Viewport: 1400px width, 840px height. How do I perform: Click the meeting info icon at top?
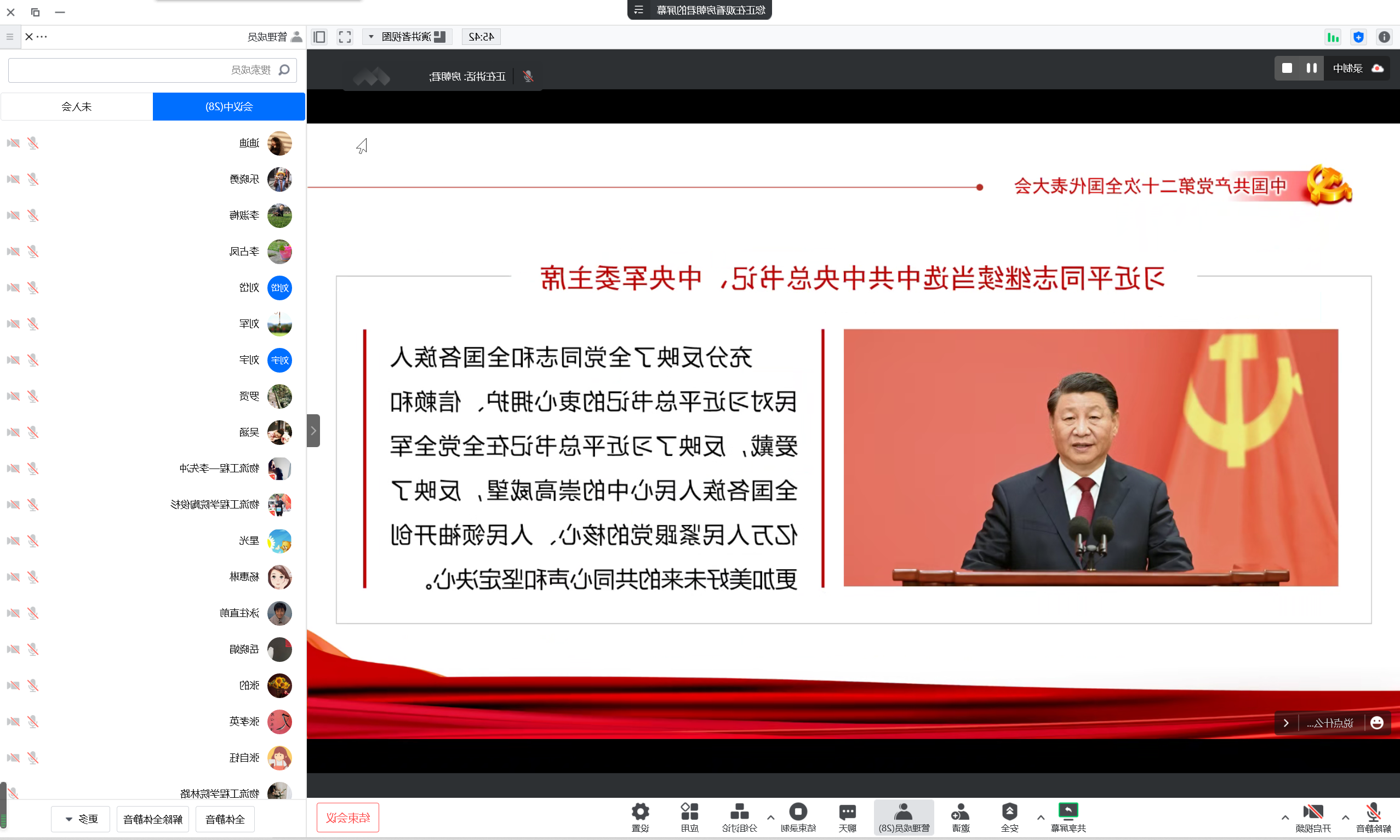point(1384,37)
